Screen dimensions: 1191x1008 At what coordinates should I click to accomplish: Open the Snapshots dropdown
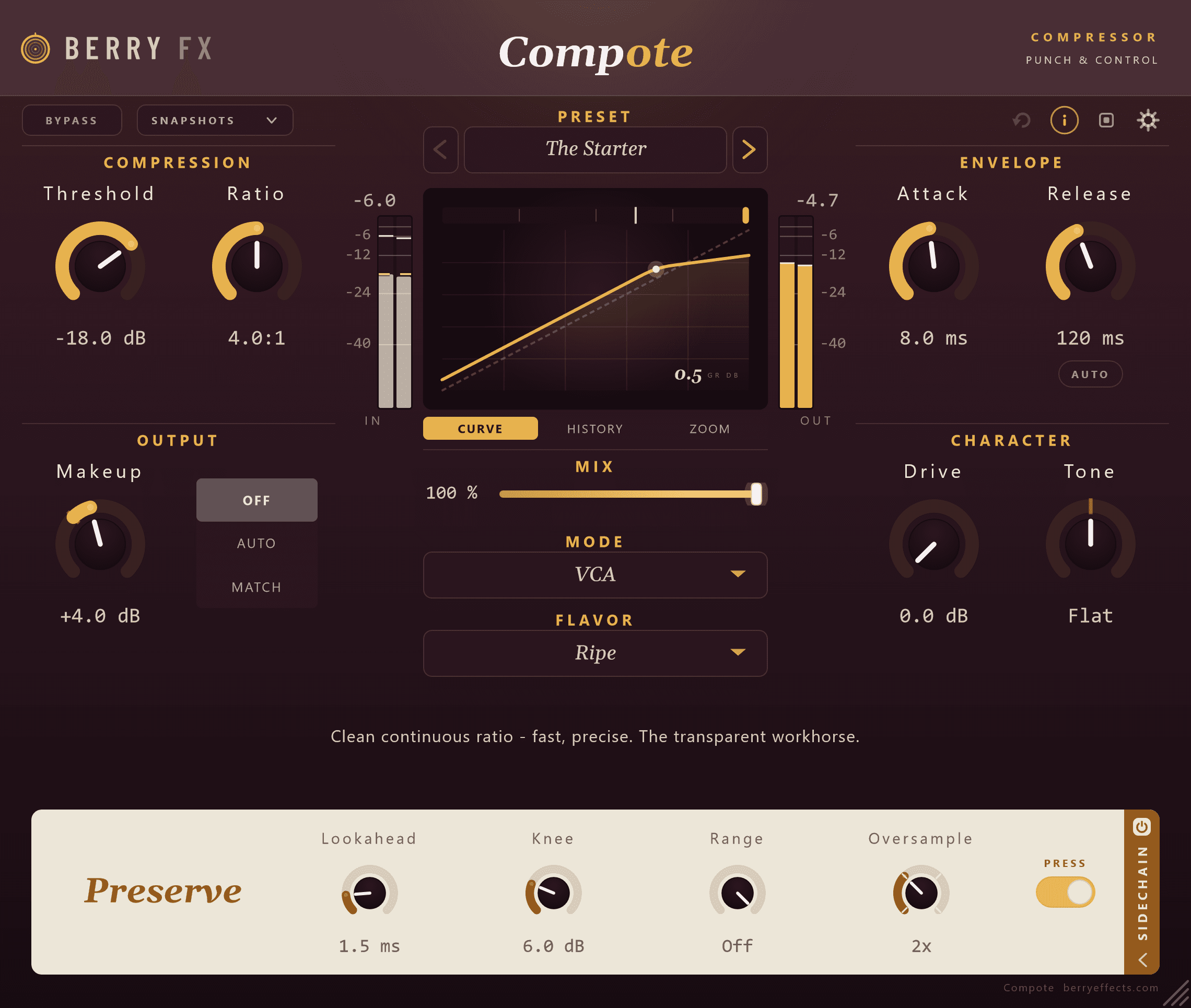pyautogui.click(x=215, y=121)
